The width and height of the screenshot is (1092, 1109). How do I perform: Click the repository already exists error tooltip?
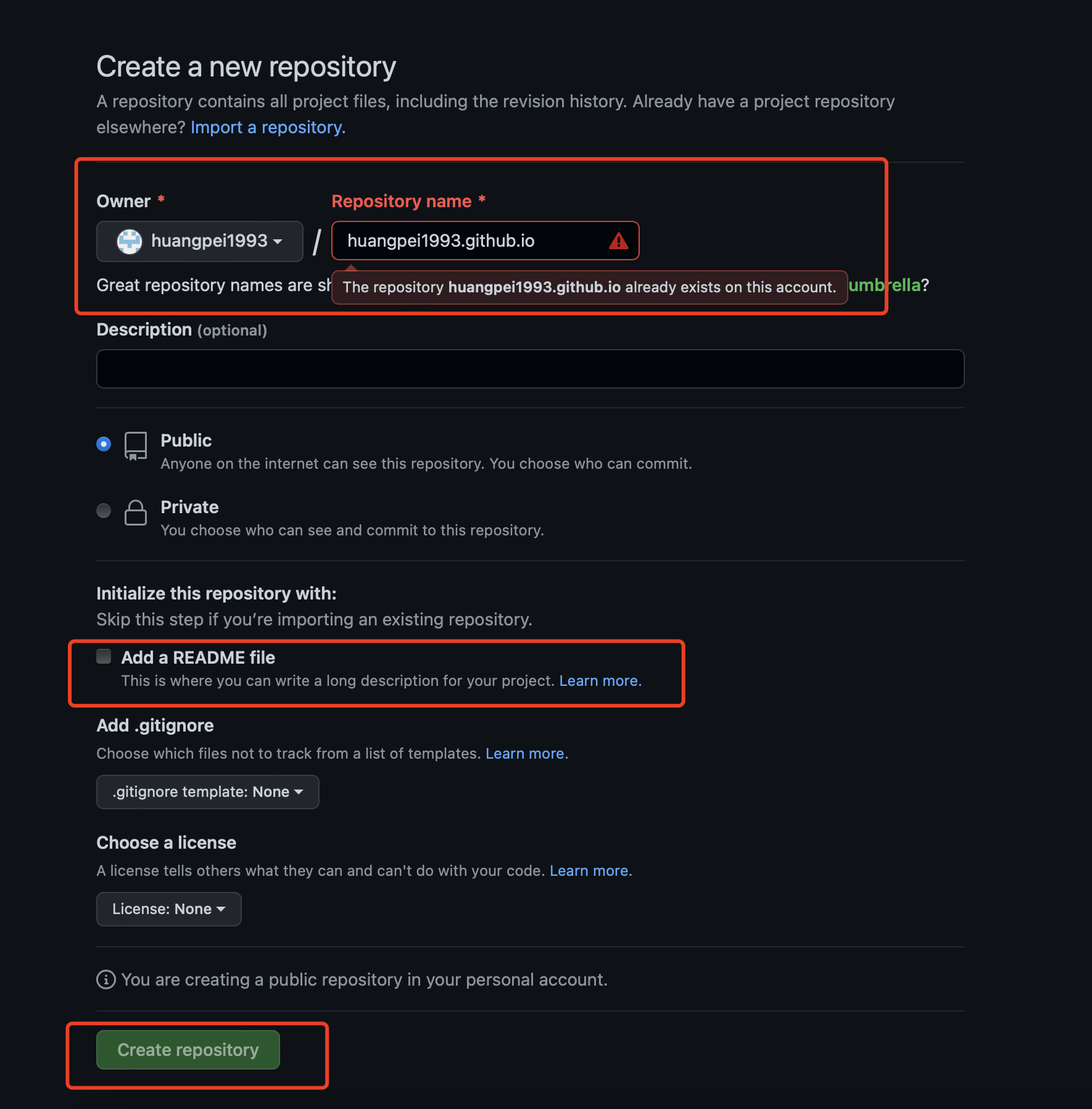589,287
